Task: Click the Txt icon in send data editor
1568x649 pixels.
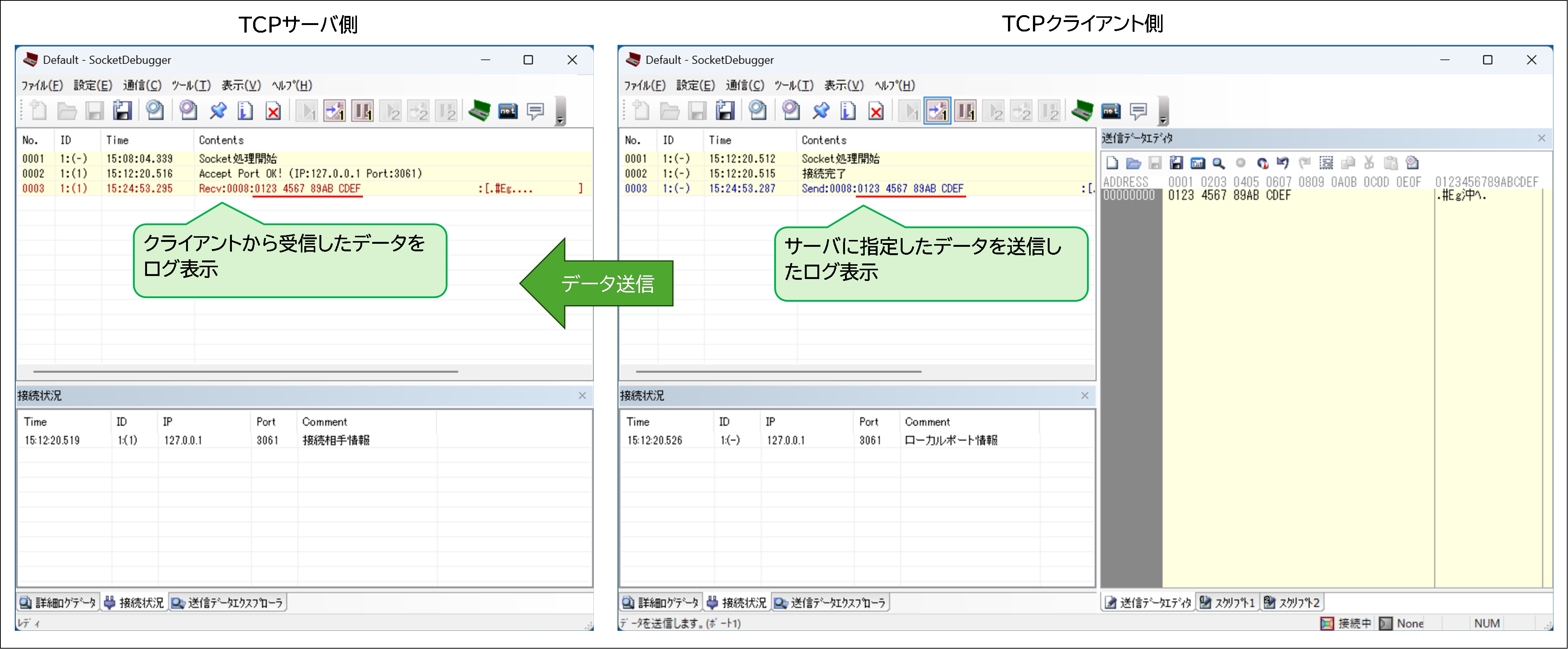Action: 1197,163
